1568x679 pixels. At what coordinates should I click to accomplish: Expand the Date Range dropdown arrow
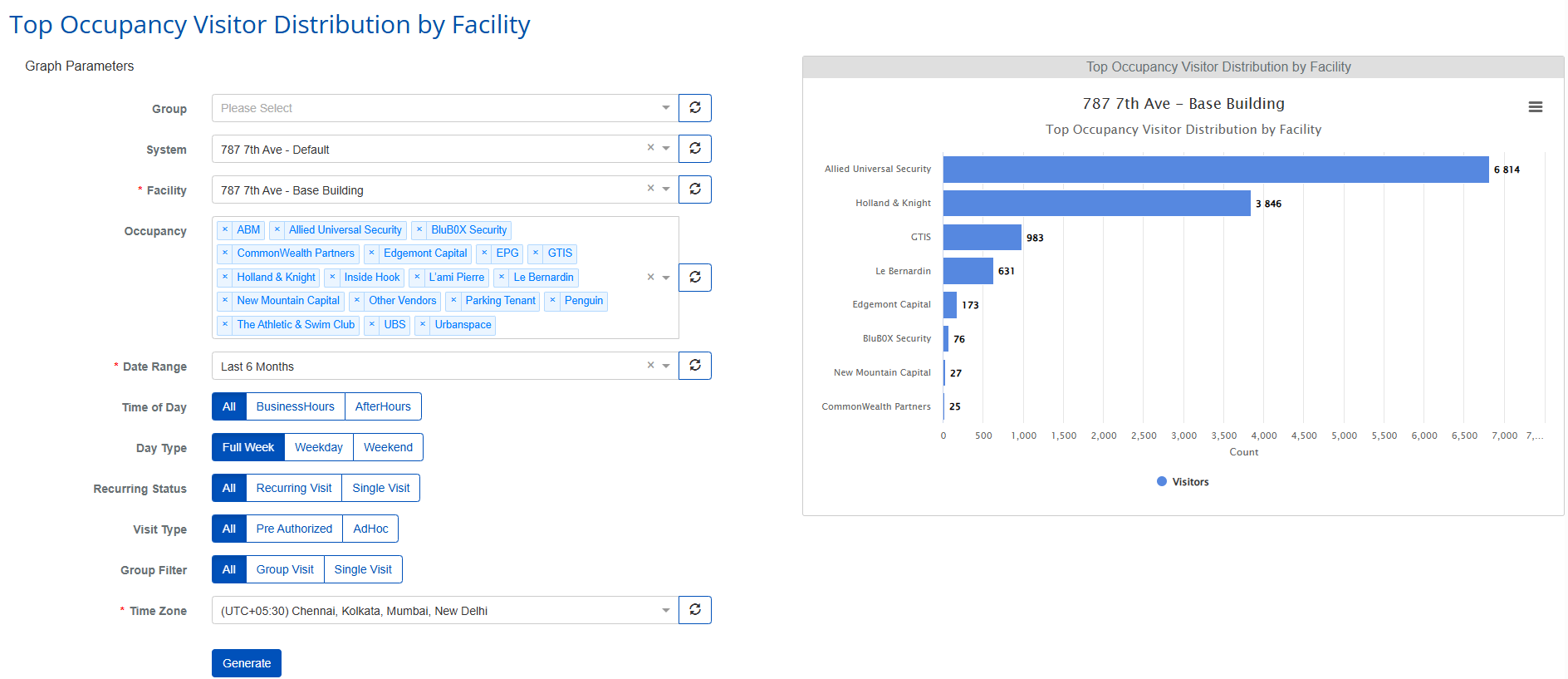(x=666, y=366)
